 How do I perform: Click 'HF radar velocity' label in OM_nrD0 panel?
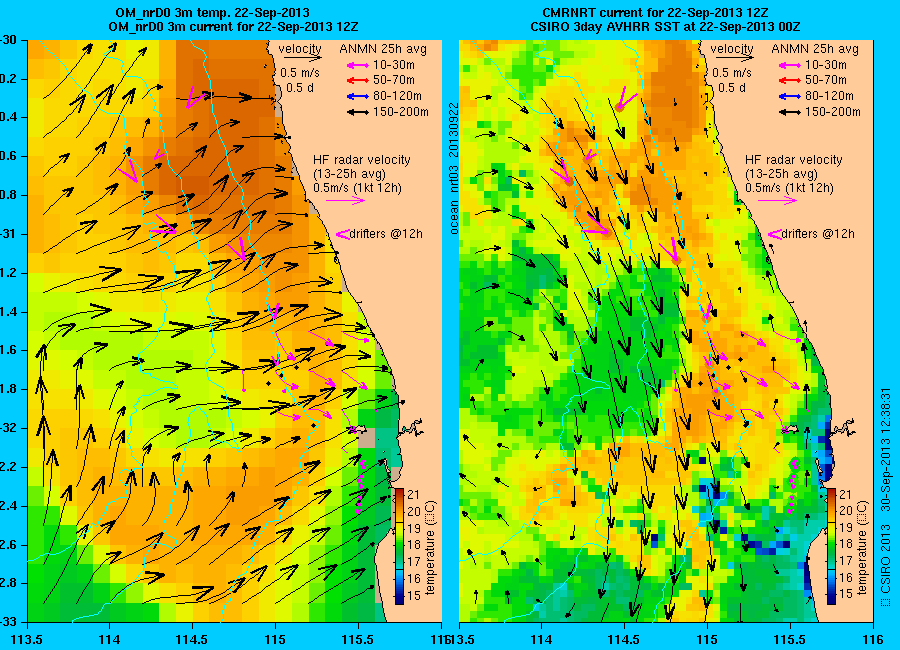(362, 160)
